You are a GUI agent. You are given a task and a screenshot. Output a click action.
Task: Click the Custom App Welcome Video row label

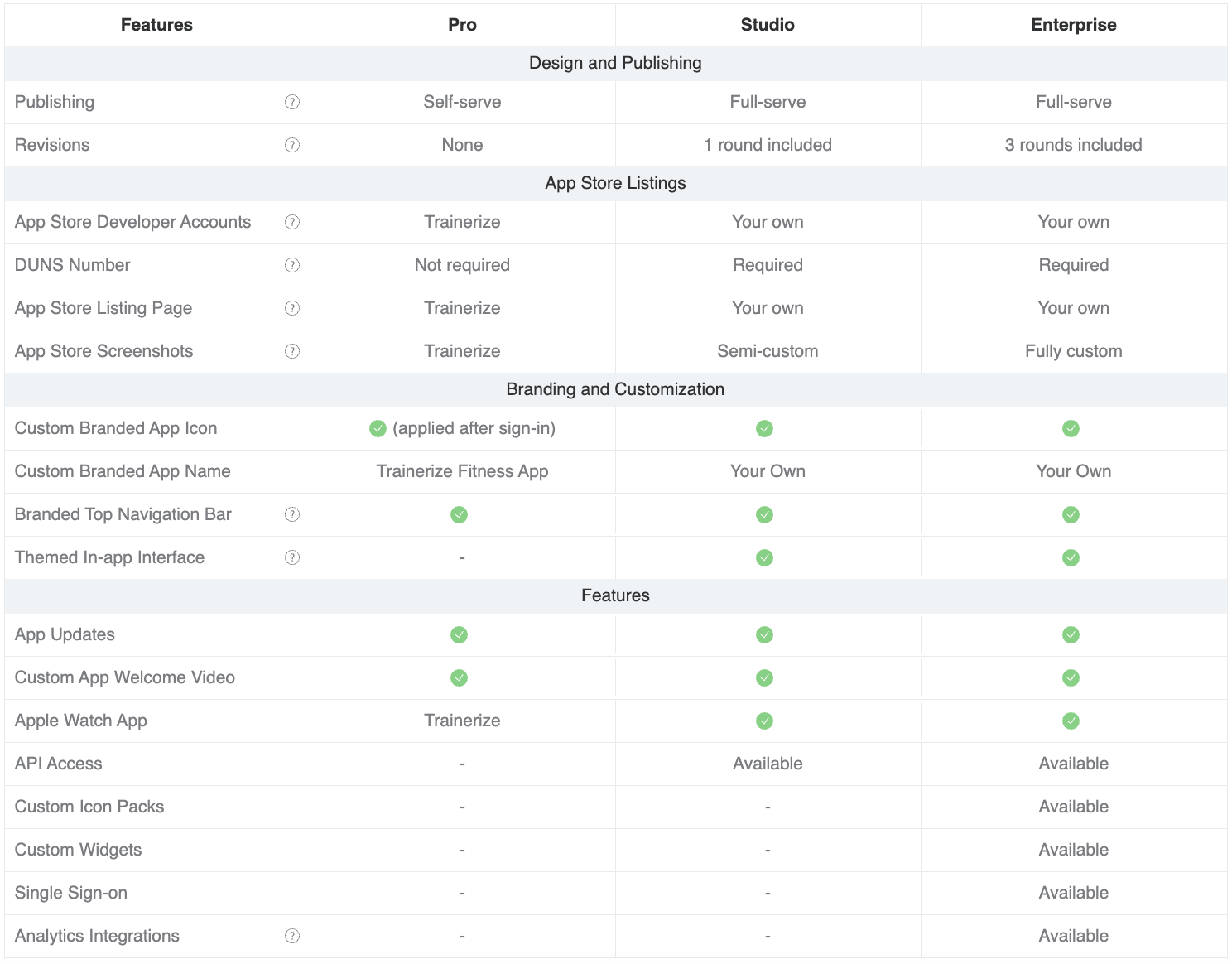point(125,677)
